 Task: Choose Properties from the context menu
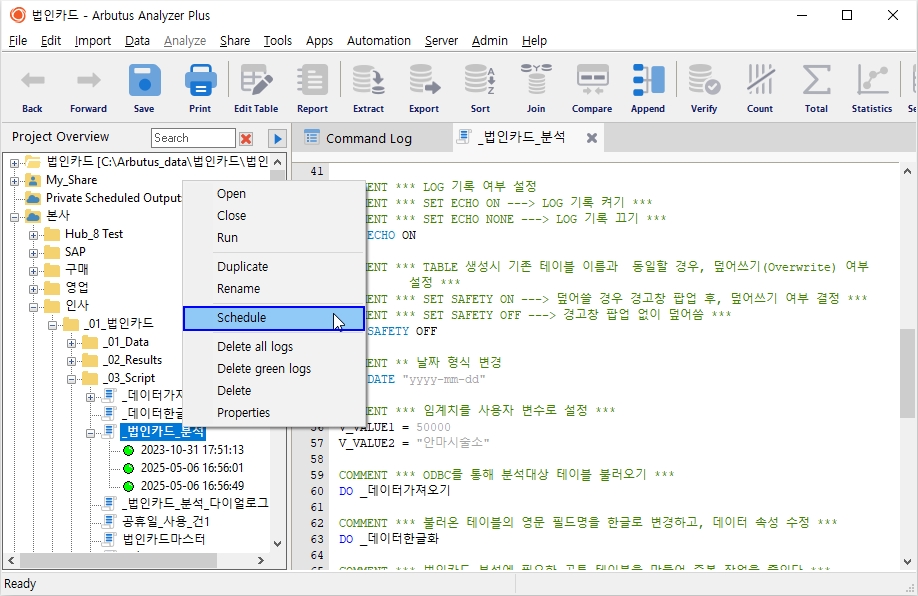[x=273, y=413]
